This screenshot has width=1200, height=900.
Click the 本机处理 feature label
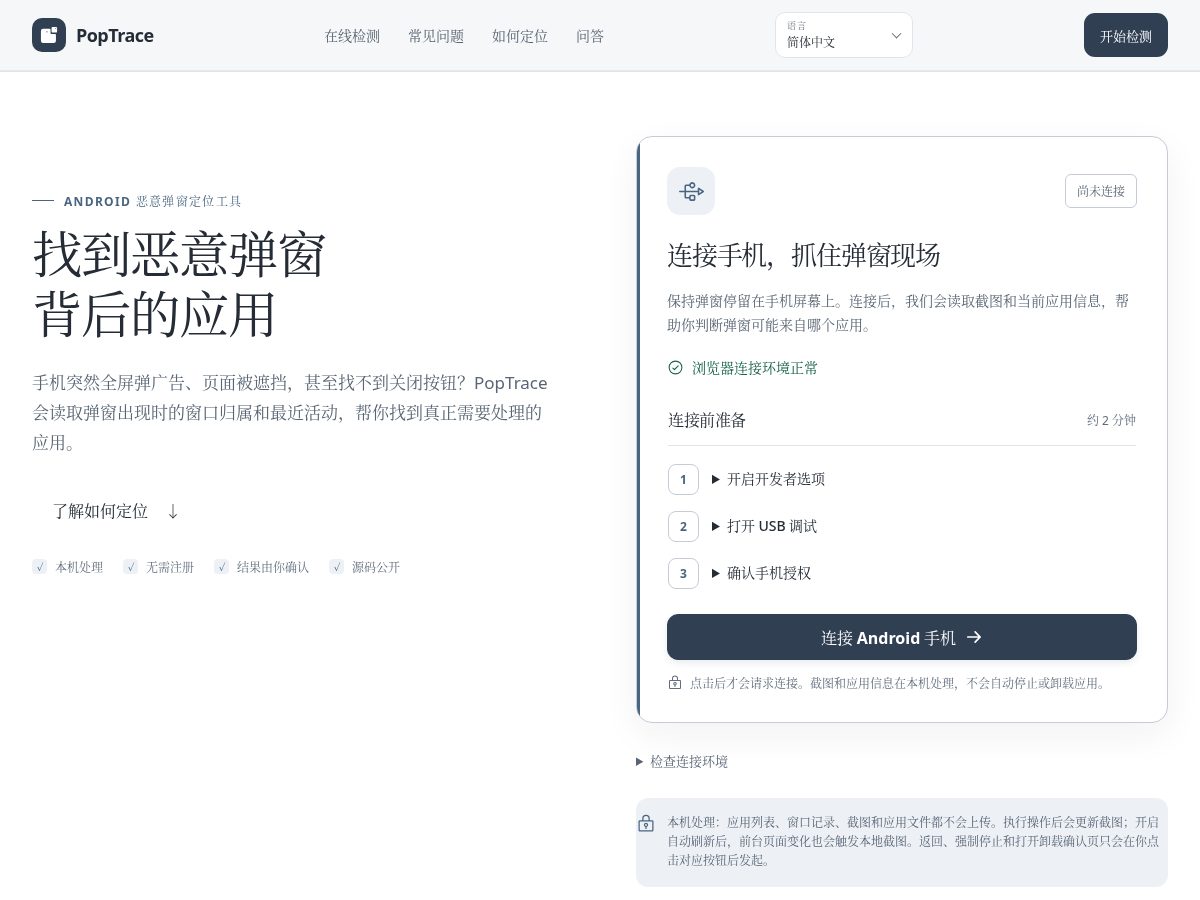(79, 567)
